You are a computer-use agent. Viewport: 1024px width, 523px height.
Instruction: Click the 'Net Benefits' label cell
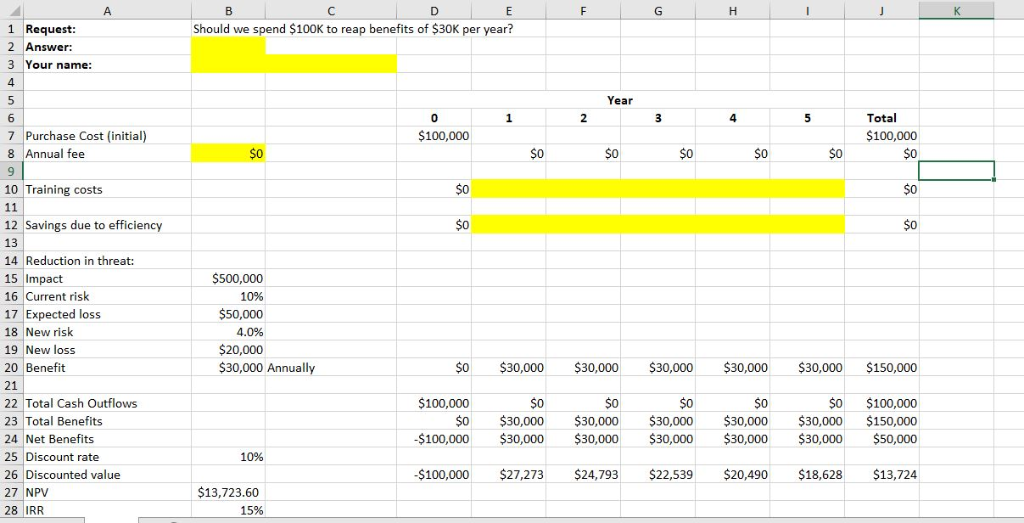pos(107,439)
